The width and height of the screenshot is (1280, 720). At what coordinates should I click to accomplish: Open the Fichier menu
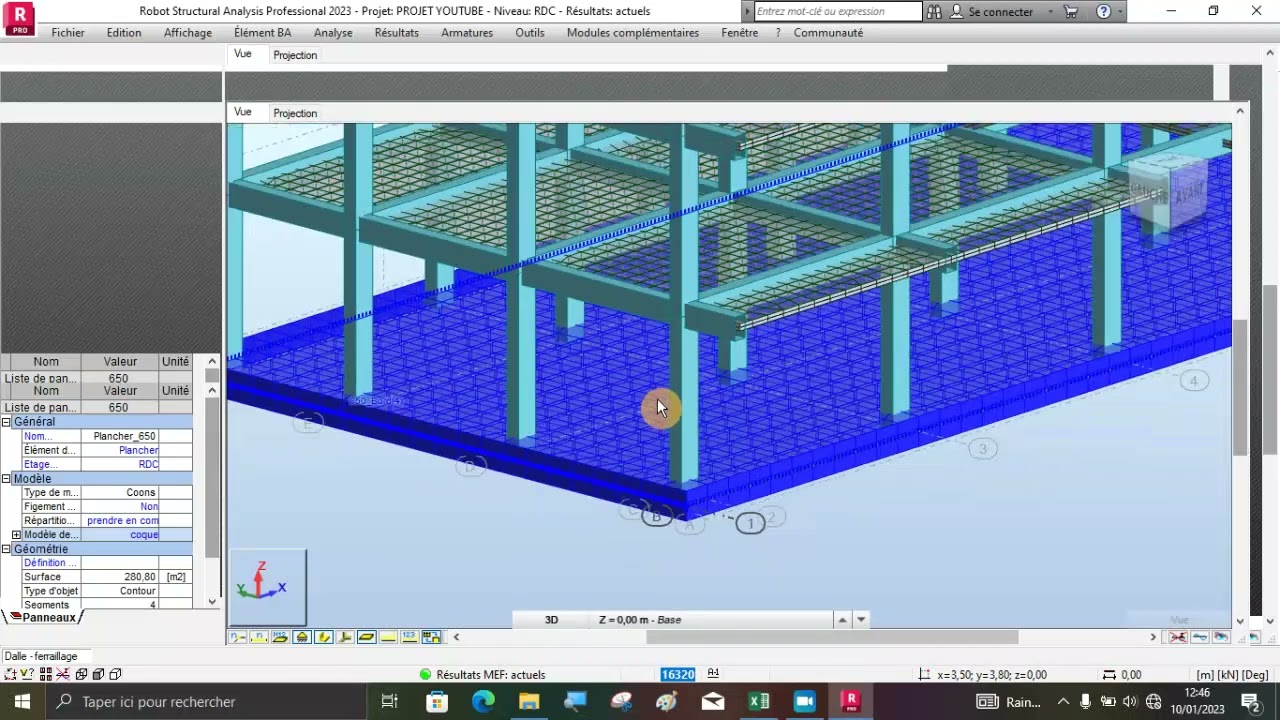pos(68,33)
